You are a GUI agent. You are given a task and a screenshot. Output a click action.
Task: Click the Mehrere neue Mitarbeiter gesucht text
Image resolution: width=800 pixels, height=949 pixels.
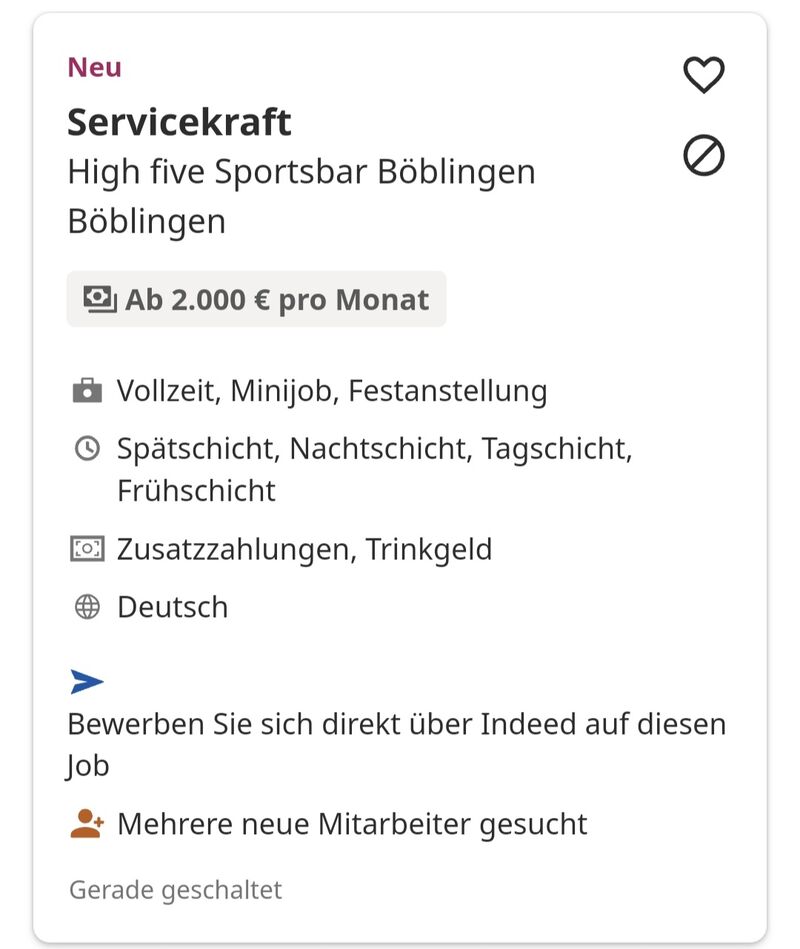tap(352, 824)
